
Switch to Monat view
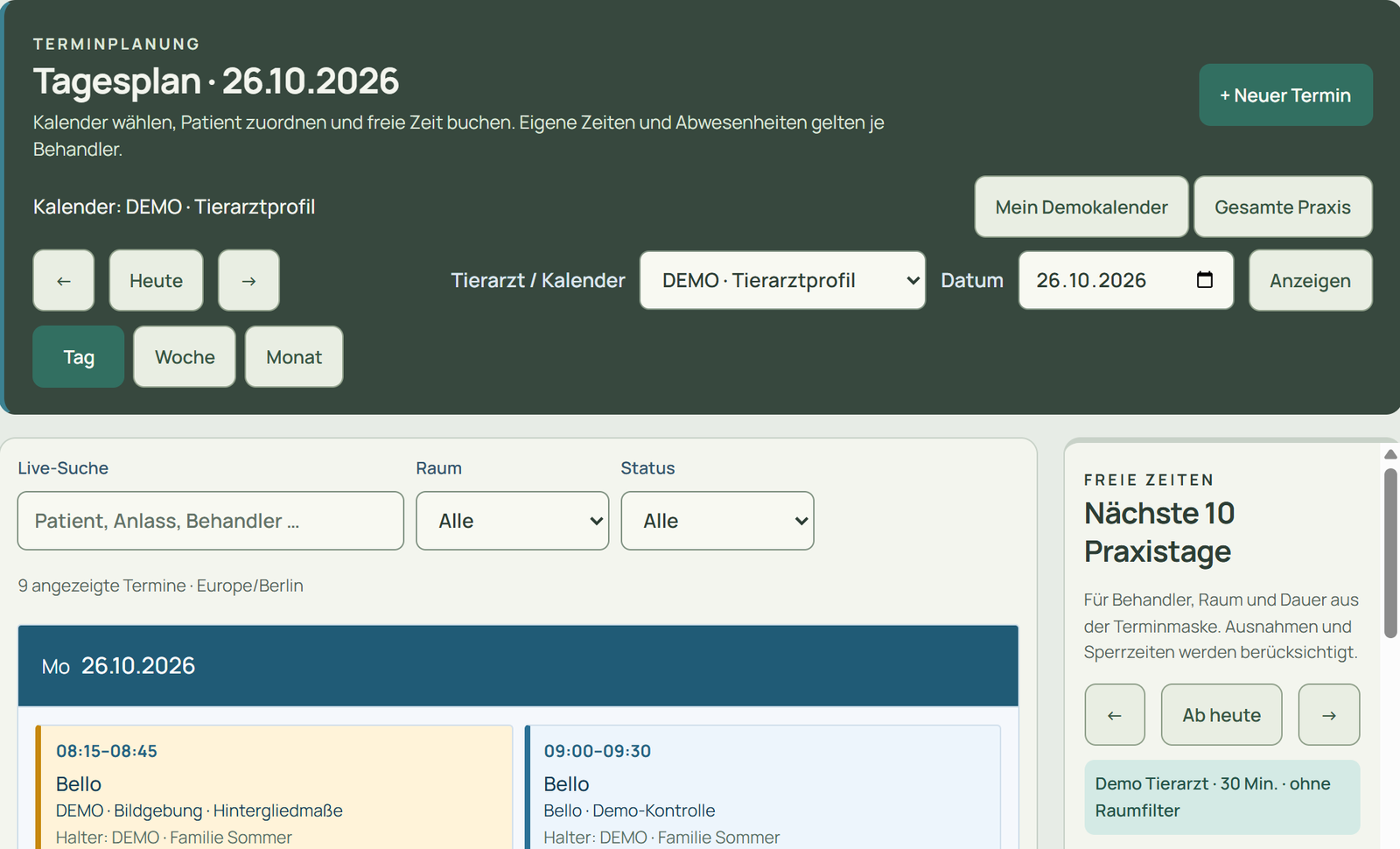coord(294,356)
